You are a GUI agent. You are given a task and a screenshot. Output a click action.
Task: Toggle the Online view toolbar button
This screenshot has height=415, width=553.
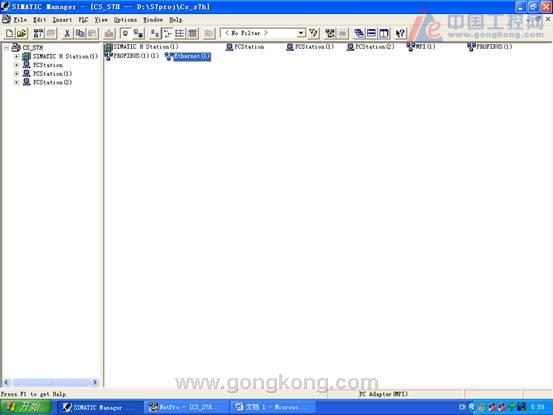138,33
